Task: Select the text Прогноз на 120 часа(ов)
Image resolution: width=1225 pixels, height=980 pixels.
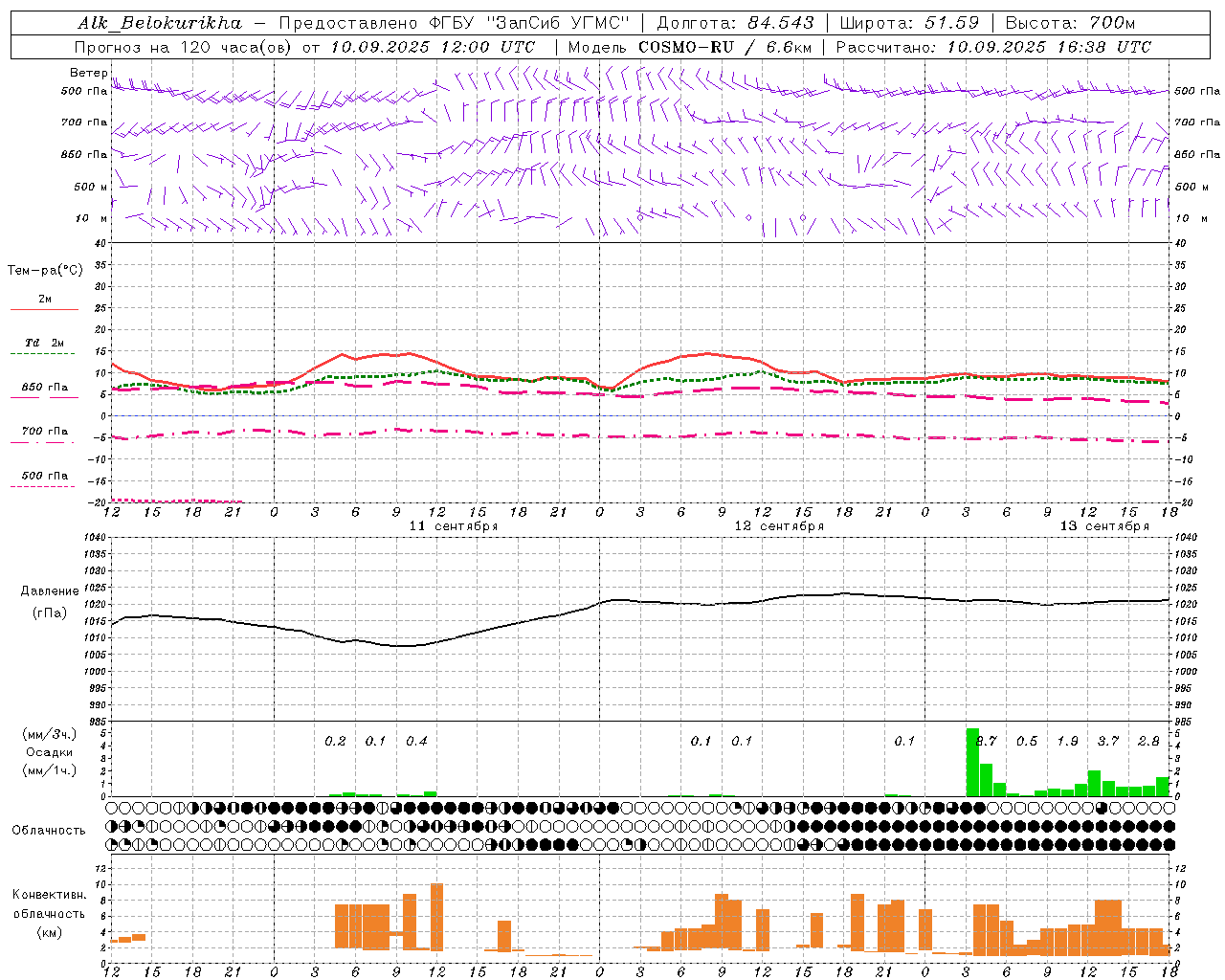Action: (x=184, y=47)
